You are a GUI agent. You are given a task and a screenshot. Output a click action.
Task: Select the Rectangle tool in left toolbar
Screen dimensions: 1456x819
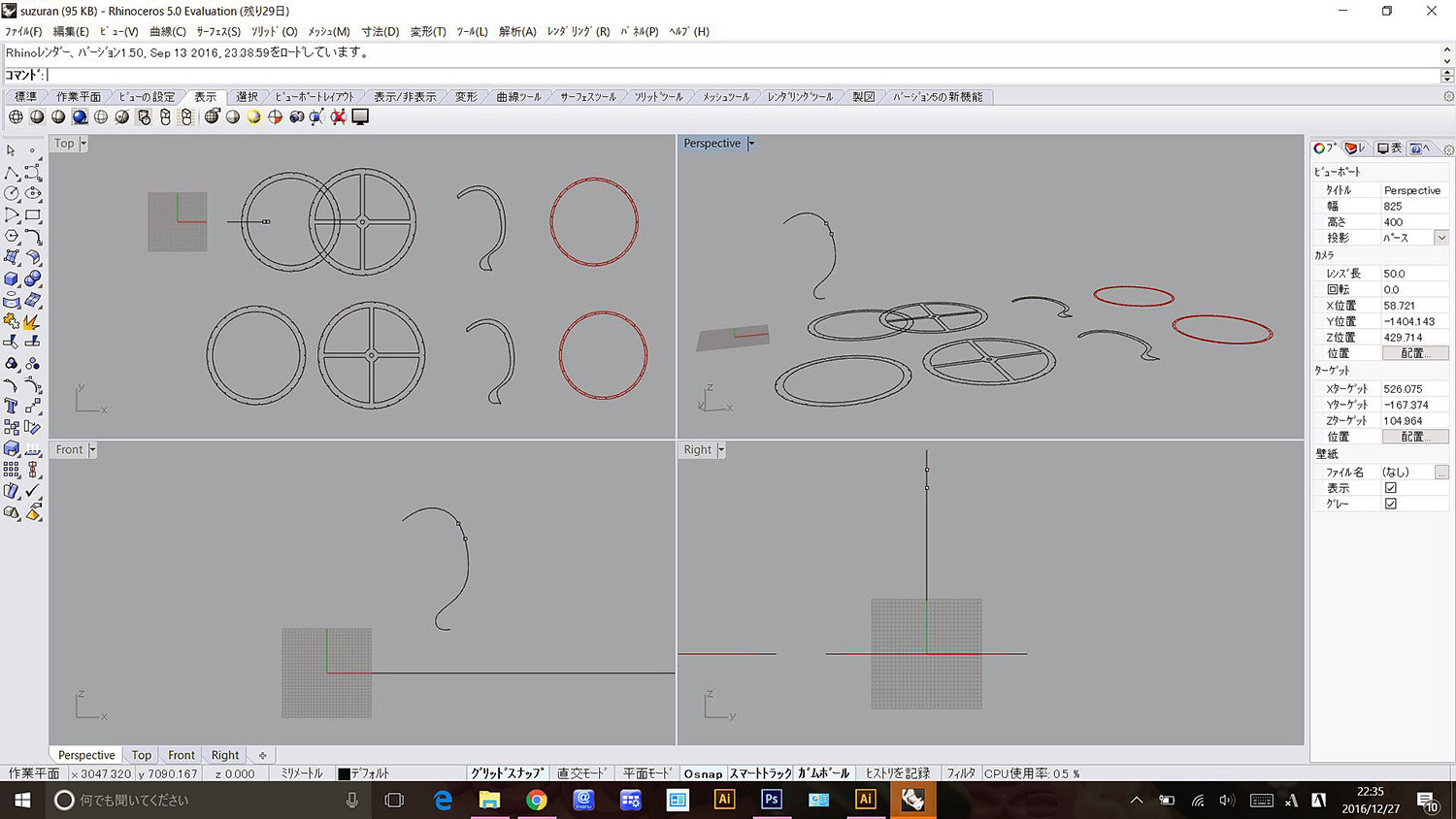[x=33, y=214]
